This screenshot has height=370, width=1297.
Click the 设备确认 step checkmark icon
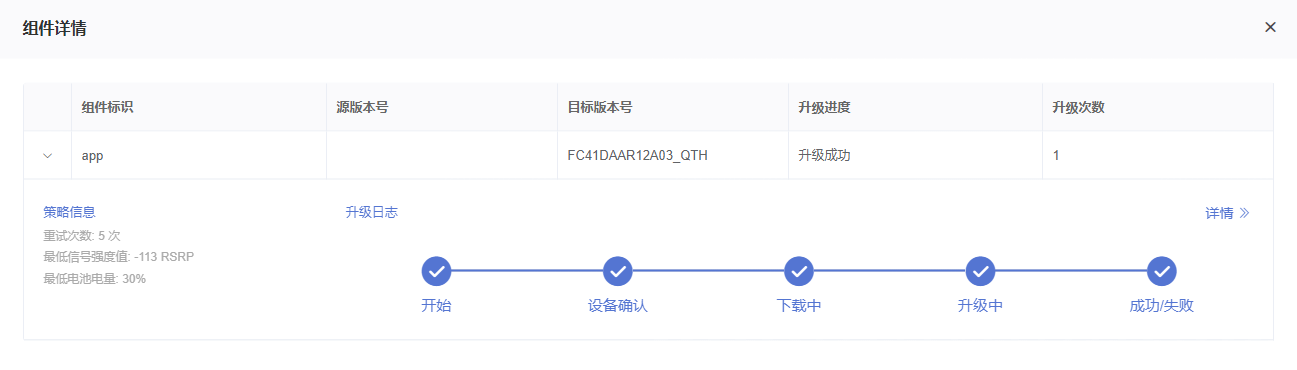618,271
